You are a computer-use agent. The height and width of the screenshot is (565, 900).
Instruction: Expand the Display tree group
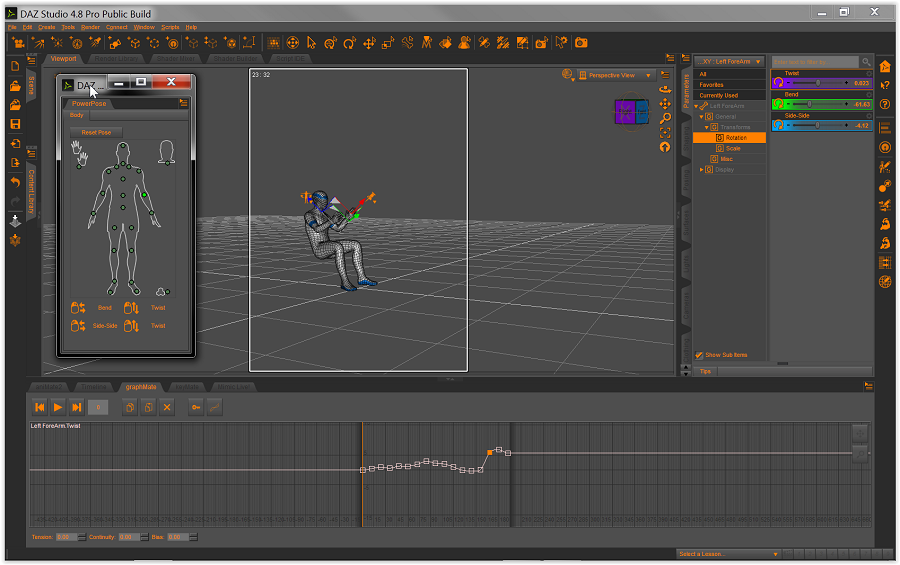click(x=701, y=170)
